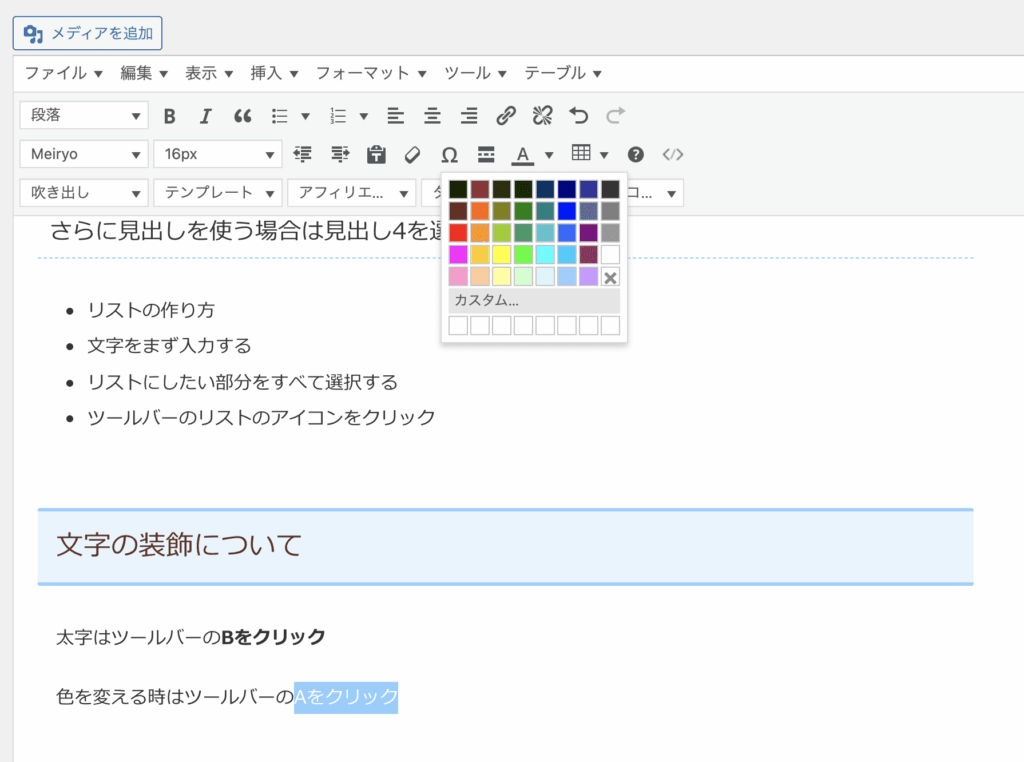Insert a link with the chain icon
This screenshot has width=1024, height=762.
506,116
